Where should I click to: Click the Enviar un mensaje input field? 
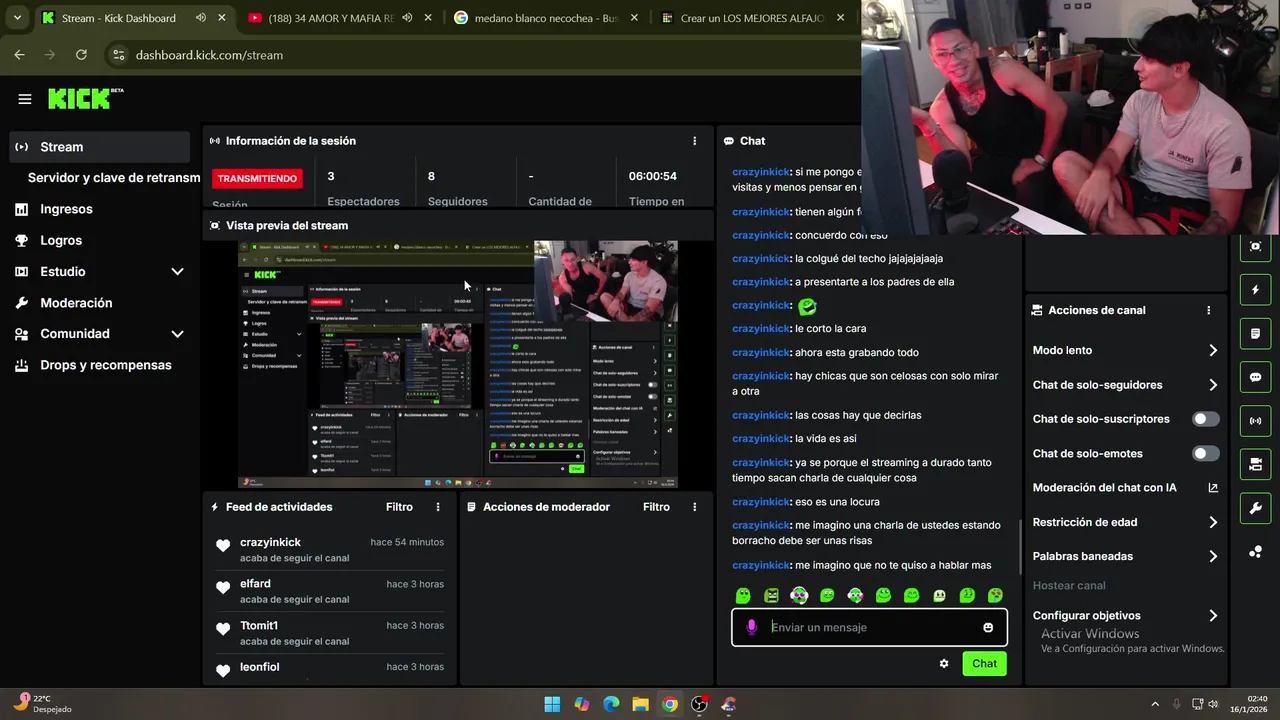click(x=870, y=627)
